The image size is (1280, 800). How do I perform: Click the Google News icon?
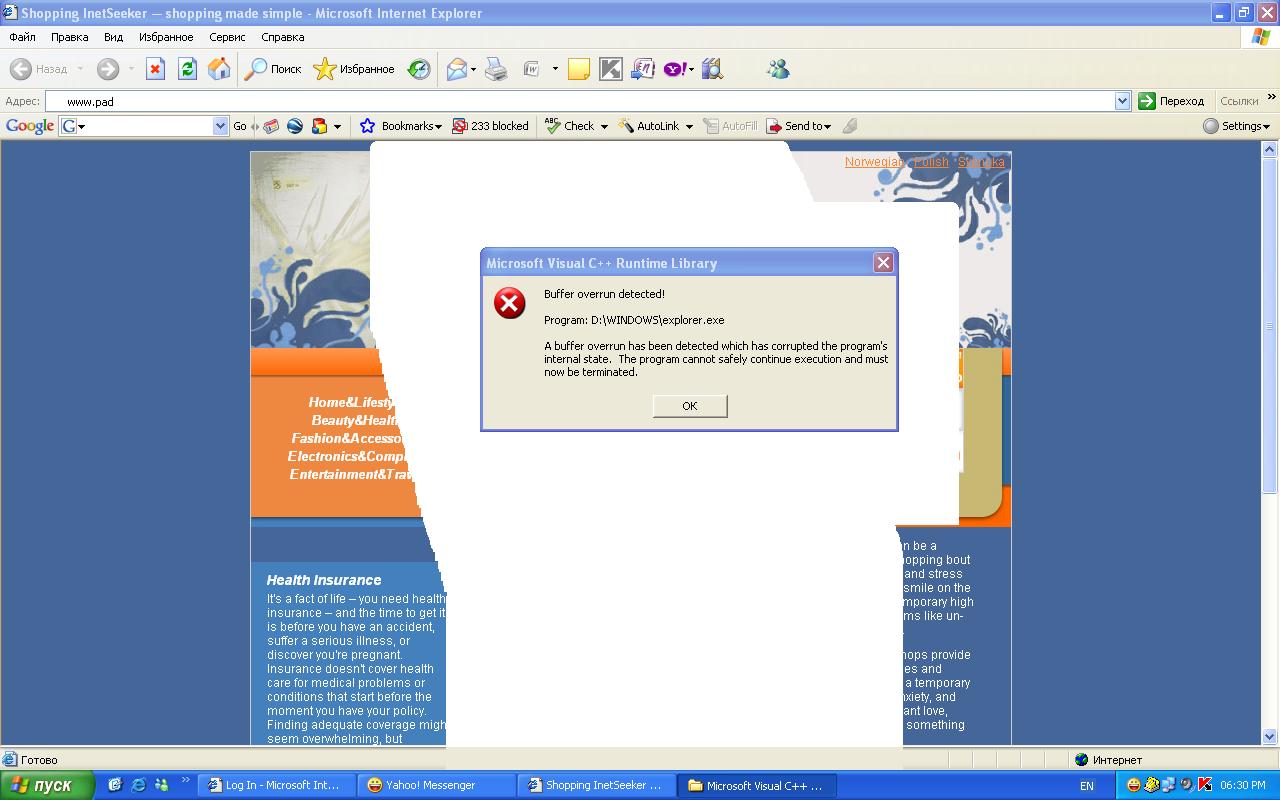coord(271,126)
